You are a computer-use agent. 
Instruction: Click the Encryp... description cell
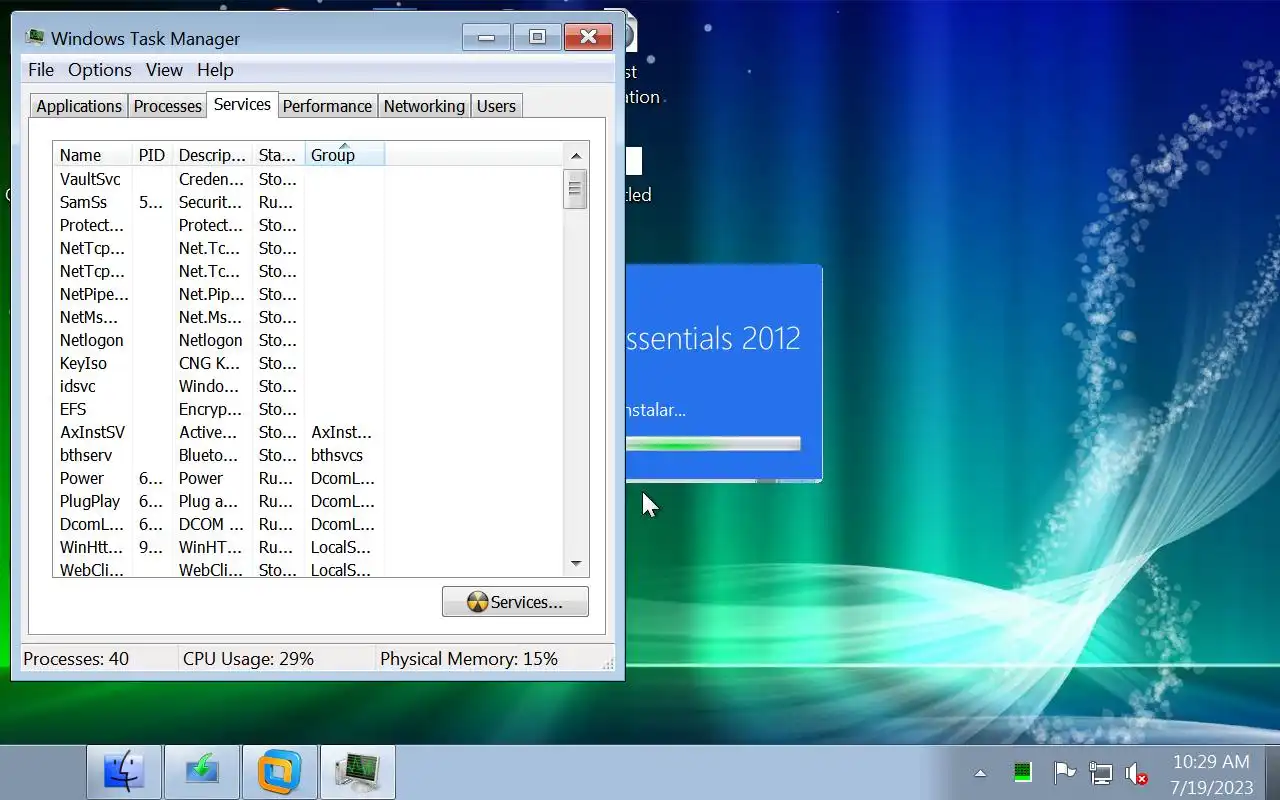211,409
